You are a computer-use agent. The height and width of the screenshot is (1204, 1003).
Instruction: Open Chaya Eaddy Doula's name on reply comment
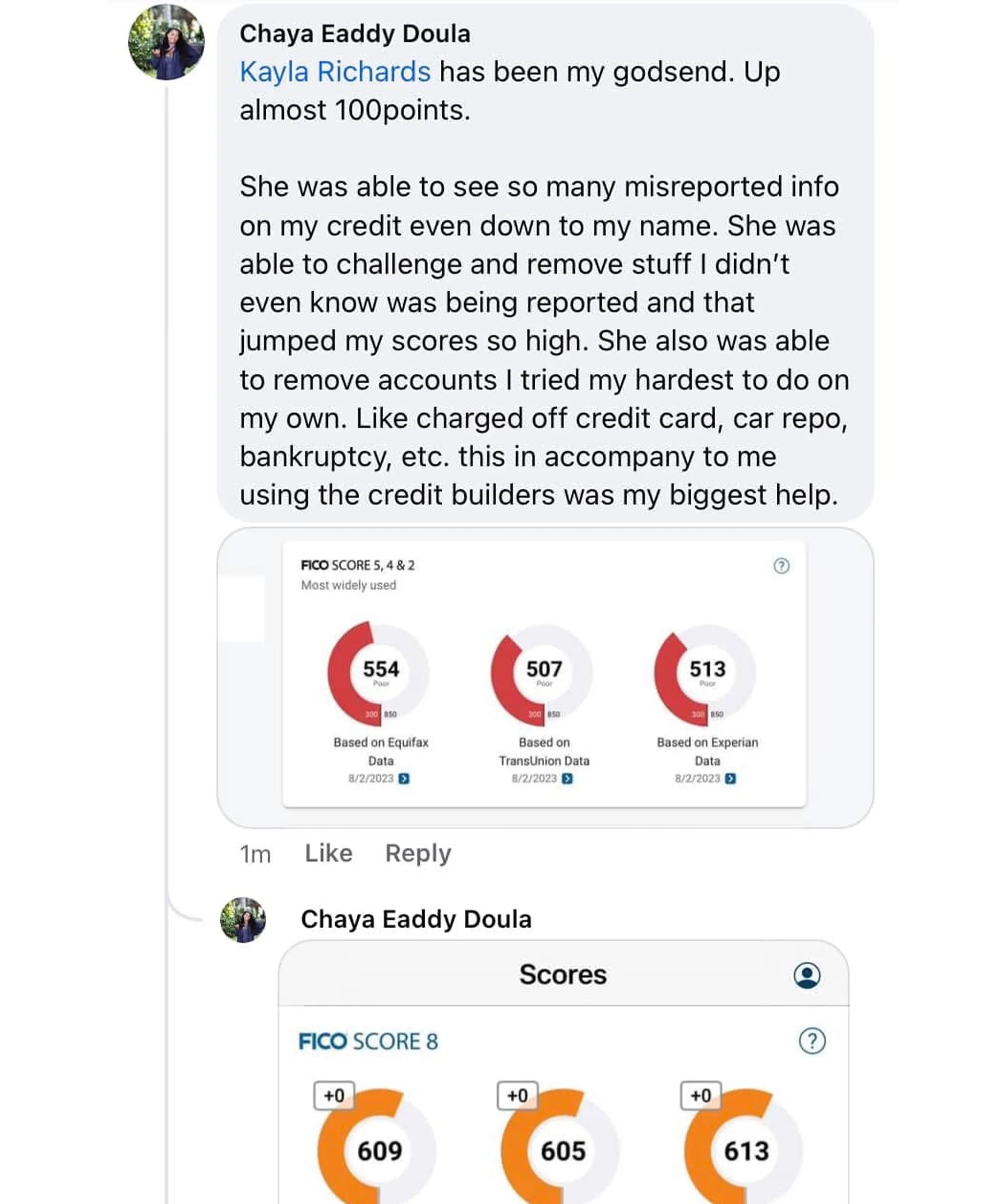pos(416,919)
